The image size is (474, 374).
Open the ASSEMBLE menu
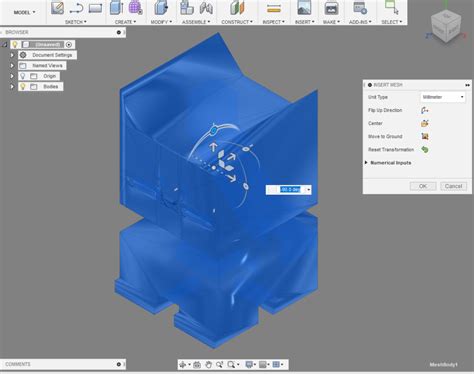pos(196,22)
